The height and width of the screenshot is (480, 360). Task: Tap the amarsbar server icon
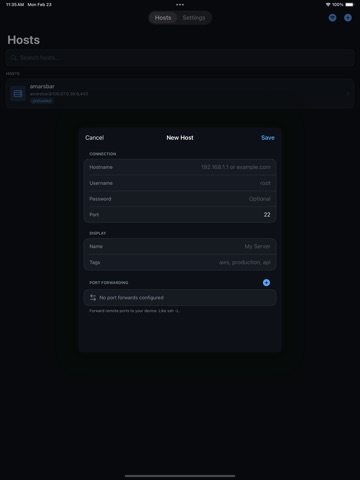(x=18, y=94)
